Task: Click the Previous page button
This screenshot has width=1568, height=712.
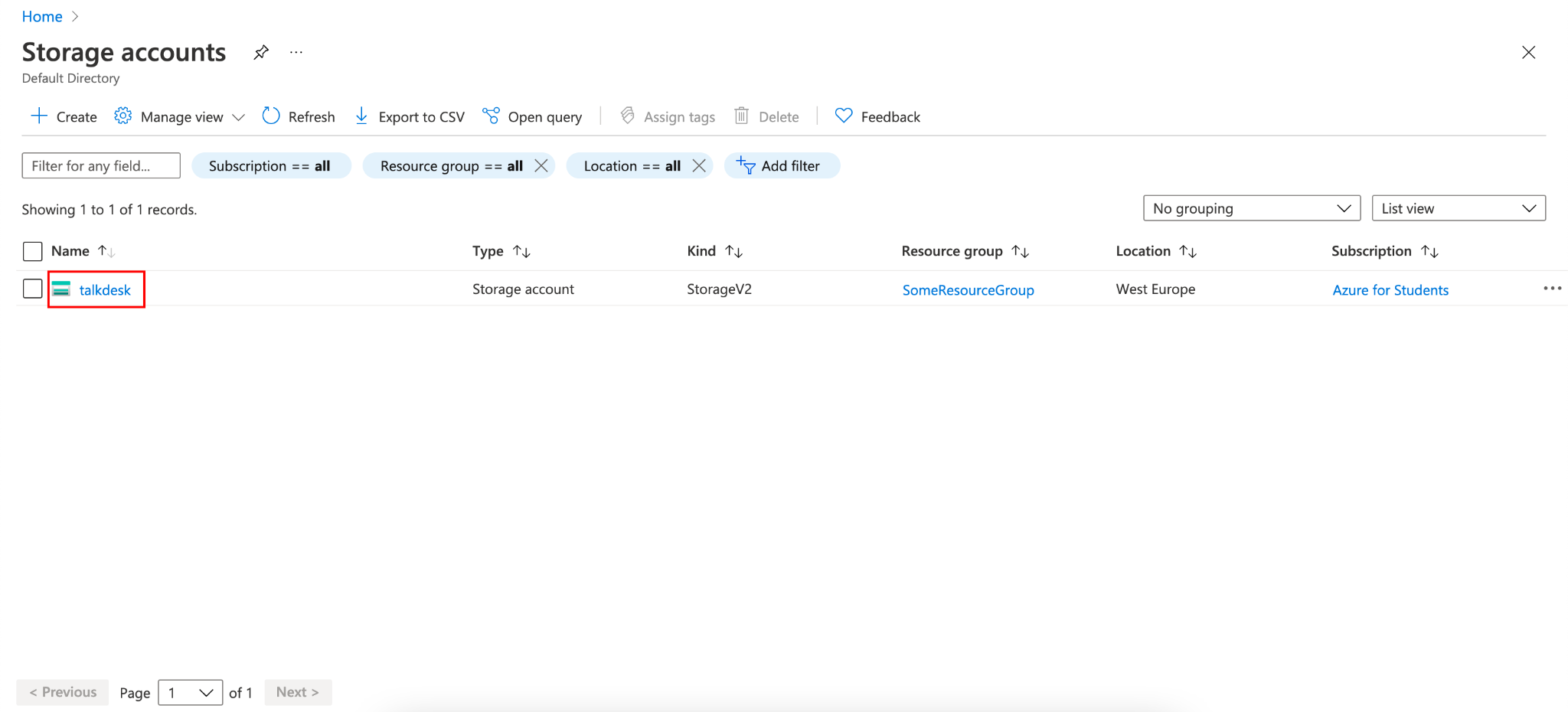Action: (63, 692)
